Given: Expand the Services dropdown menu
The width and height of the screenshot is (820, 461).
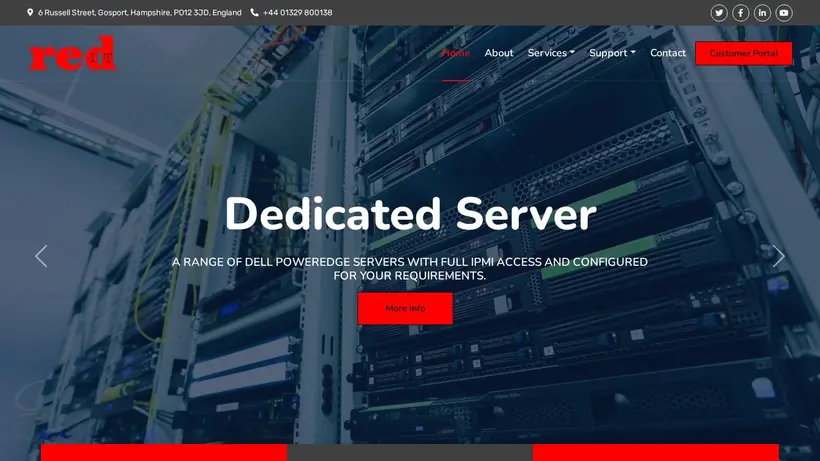Looking at the screenshot, I should (x=551, y=53).
